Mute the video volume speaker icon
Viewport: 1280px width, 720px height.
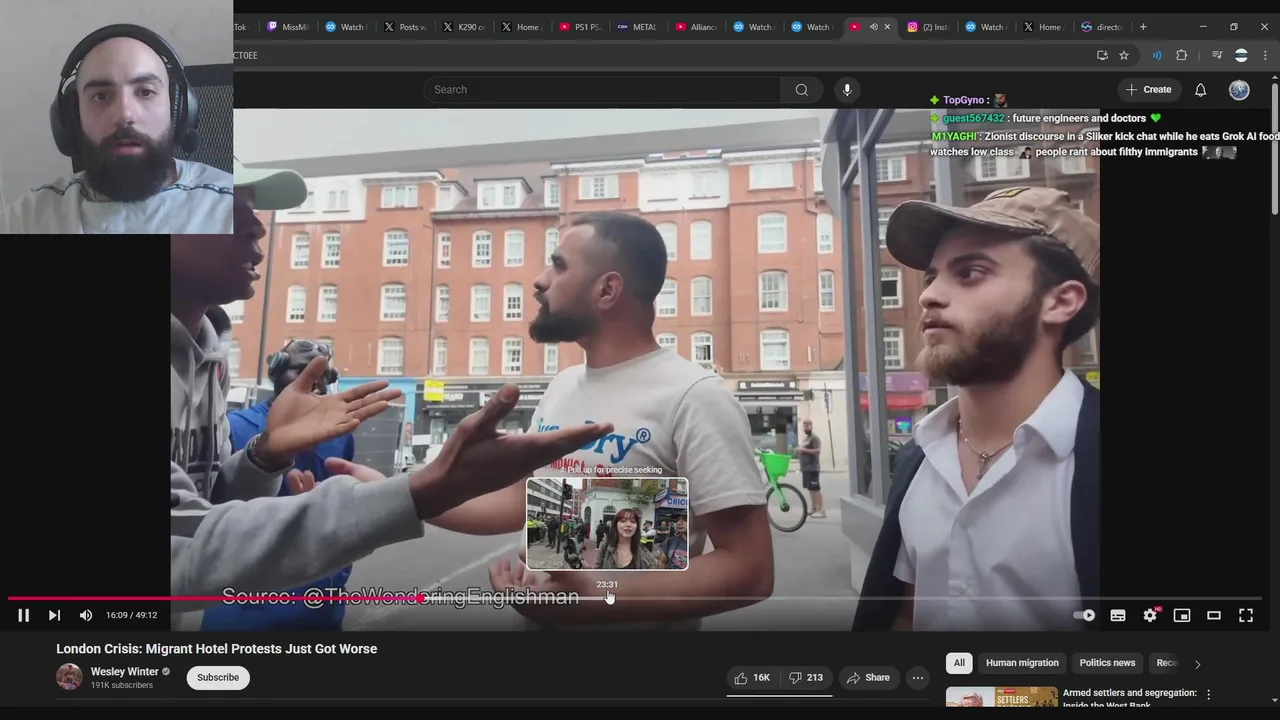(x=86, y=615)
